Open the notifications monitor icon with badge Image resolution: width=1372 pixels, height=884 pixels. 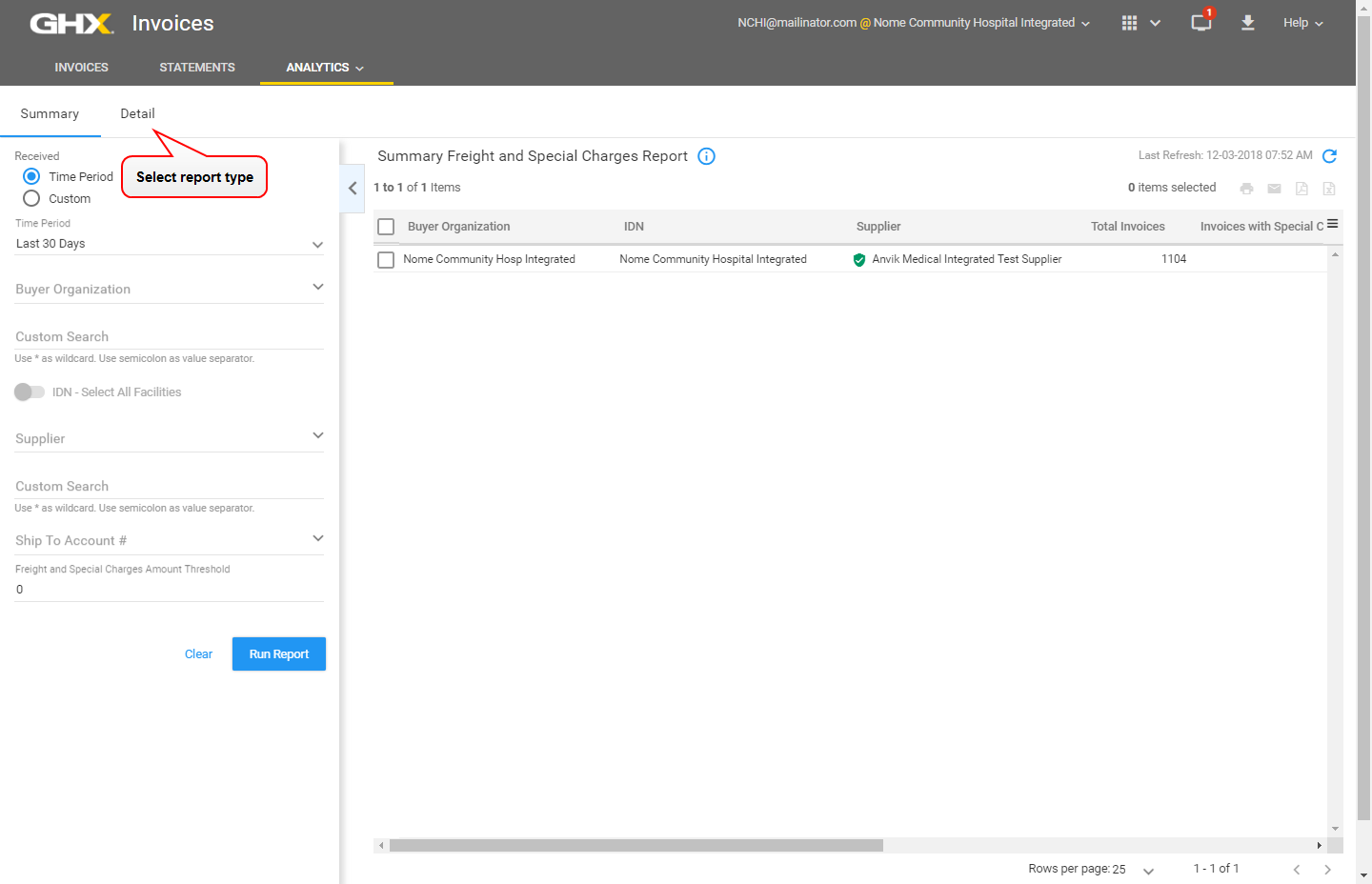1201,23
